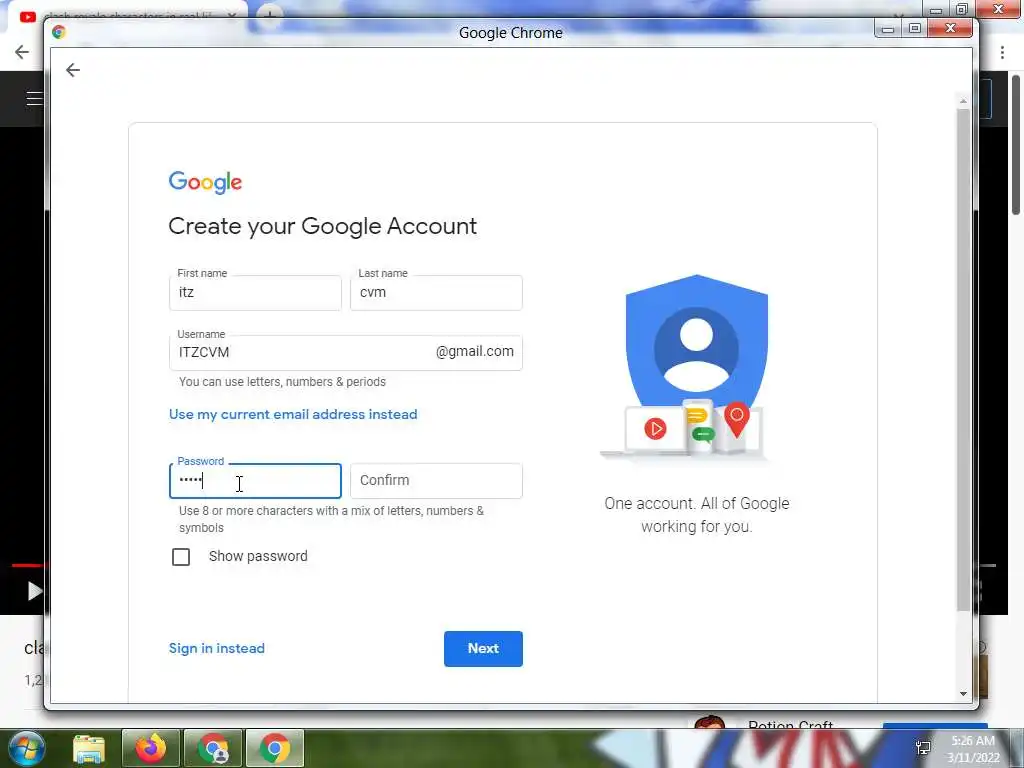Click the Confirm password field
The height and width of the screenshot is (768, 1024).
pyautogui.click(x=436, y=481)
